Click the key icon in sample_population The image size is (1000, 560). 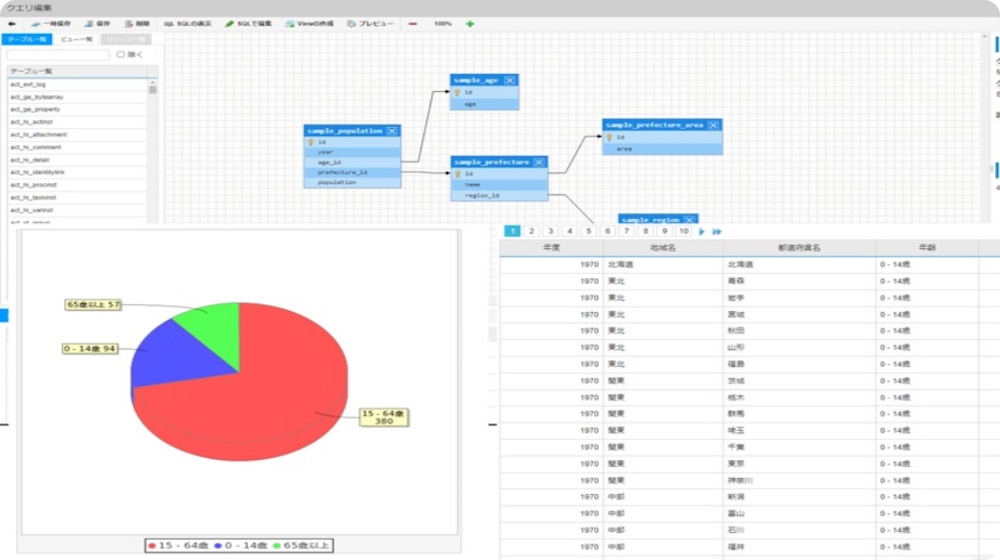coord(311,142)
